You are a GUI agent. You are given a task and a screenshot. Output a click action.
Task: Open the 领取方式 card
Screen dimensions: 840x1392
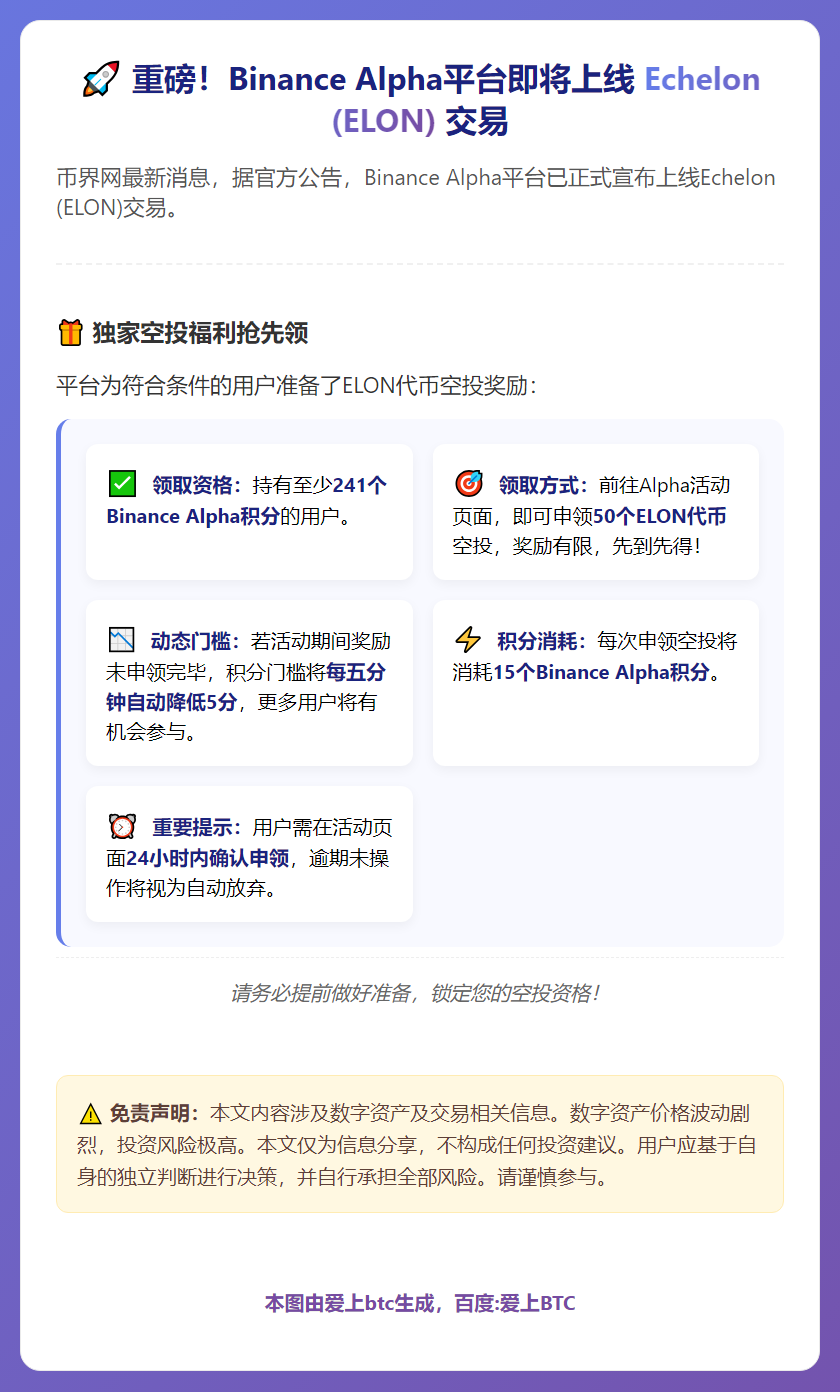coord(596,511)
